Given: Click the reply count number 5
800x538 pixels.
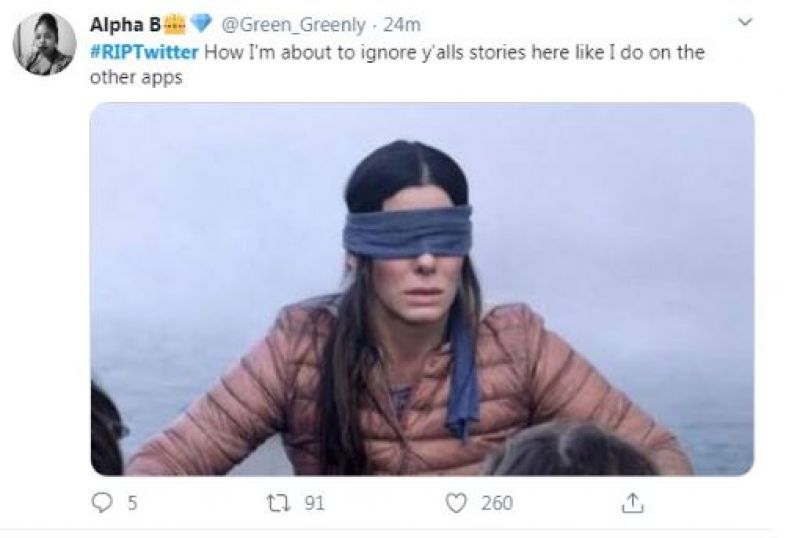Looking at the screenshot, I should [x=132, y=504].
